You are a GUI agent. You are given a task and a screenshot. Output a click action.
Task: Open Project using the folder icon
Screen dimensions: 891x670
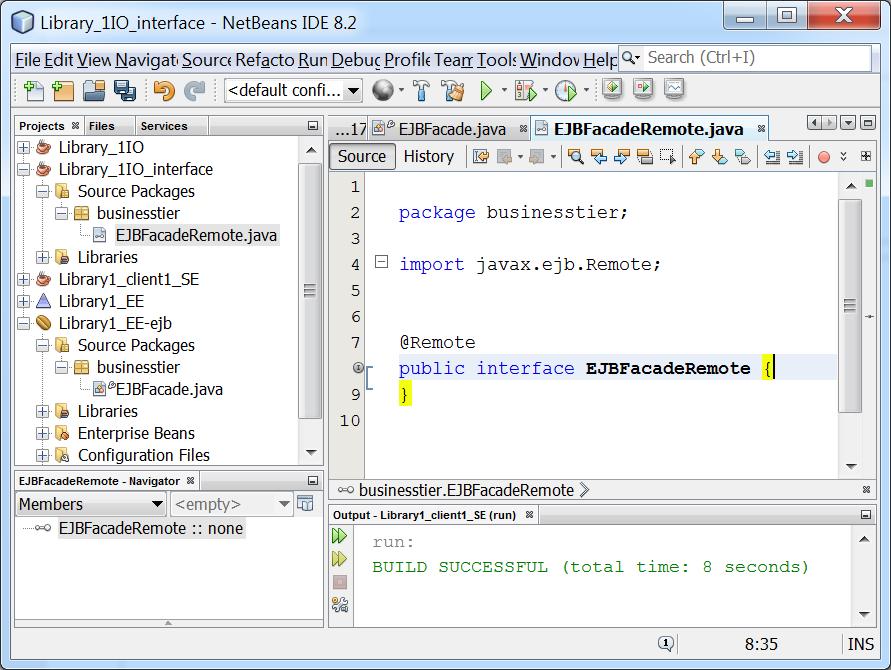tap(94, 91)
